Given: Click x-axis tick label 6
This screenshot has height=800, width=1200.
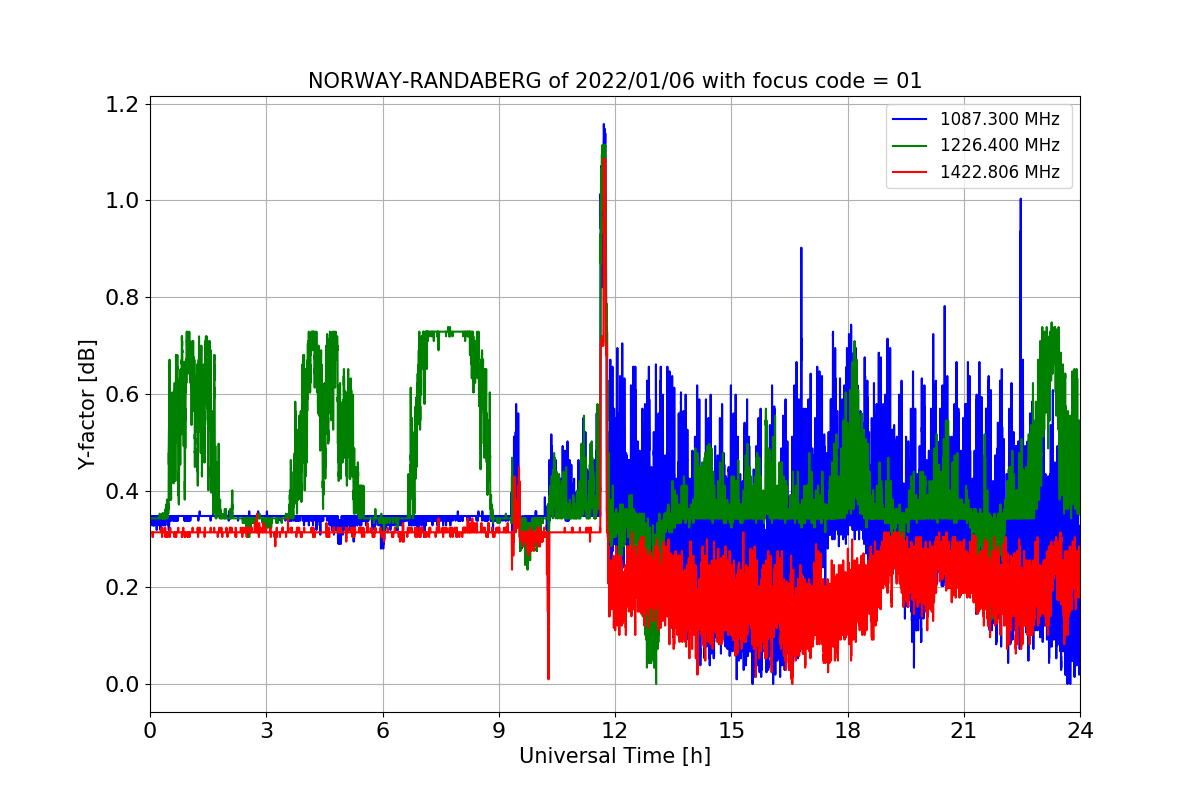Looking at the screenshot, I should tap(383, 730).
